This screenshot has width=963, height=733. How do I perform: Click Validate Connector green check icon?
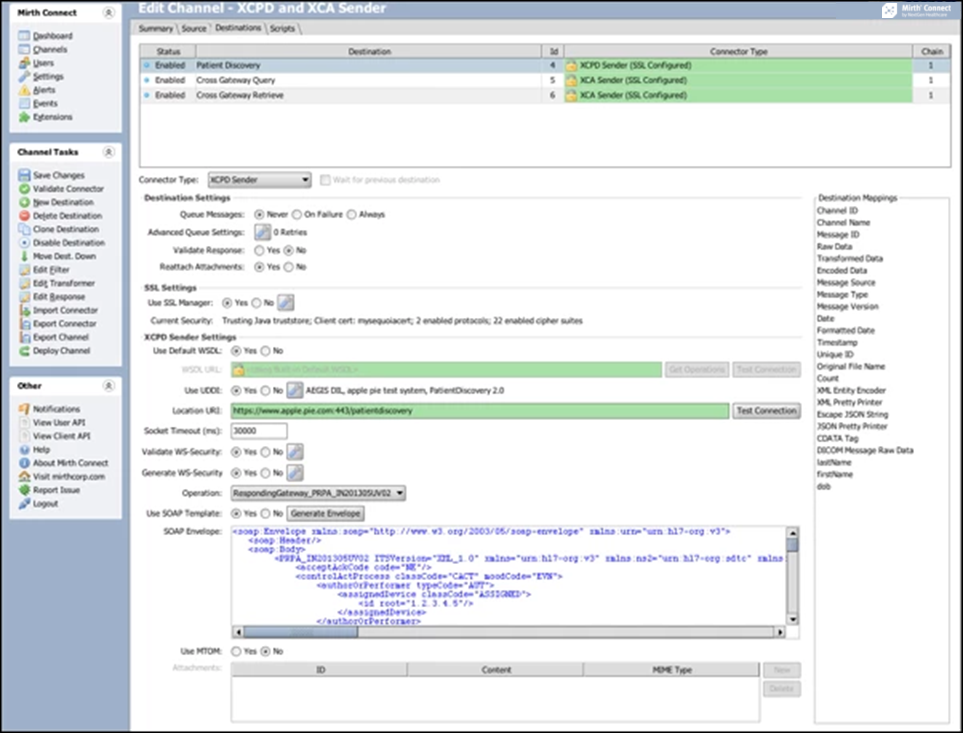(24, 189)
